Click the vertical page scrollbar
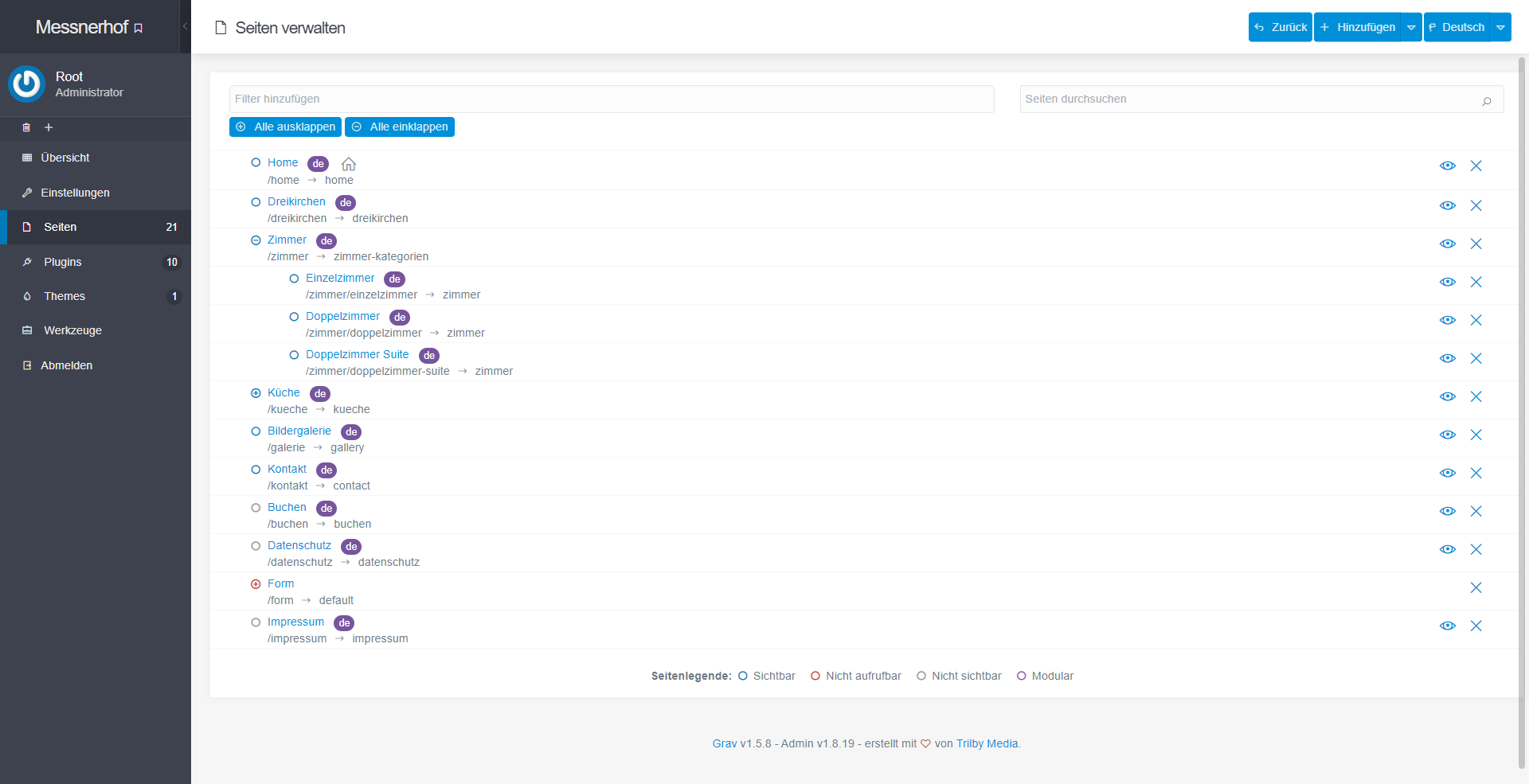1529x784 pixels. tap(1523, 398)
